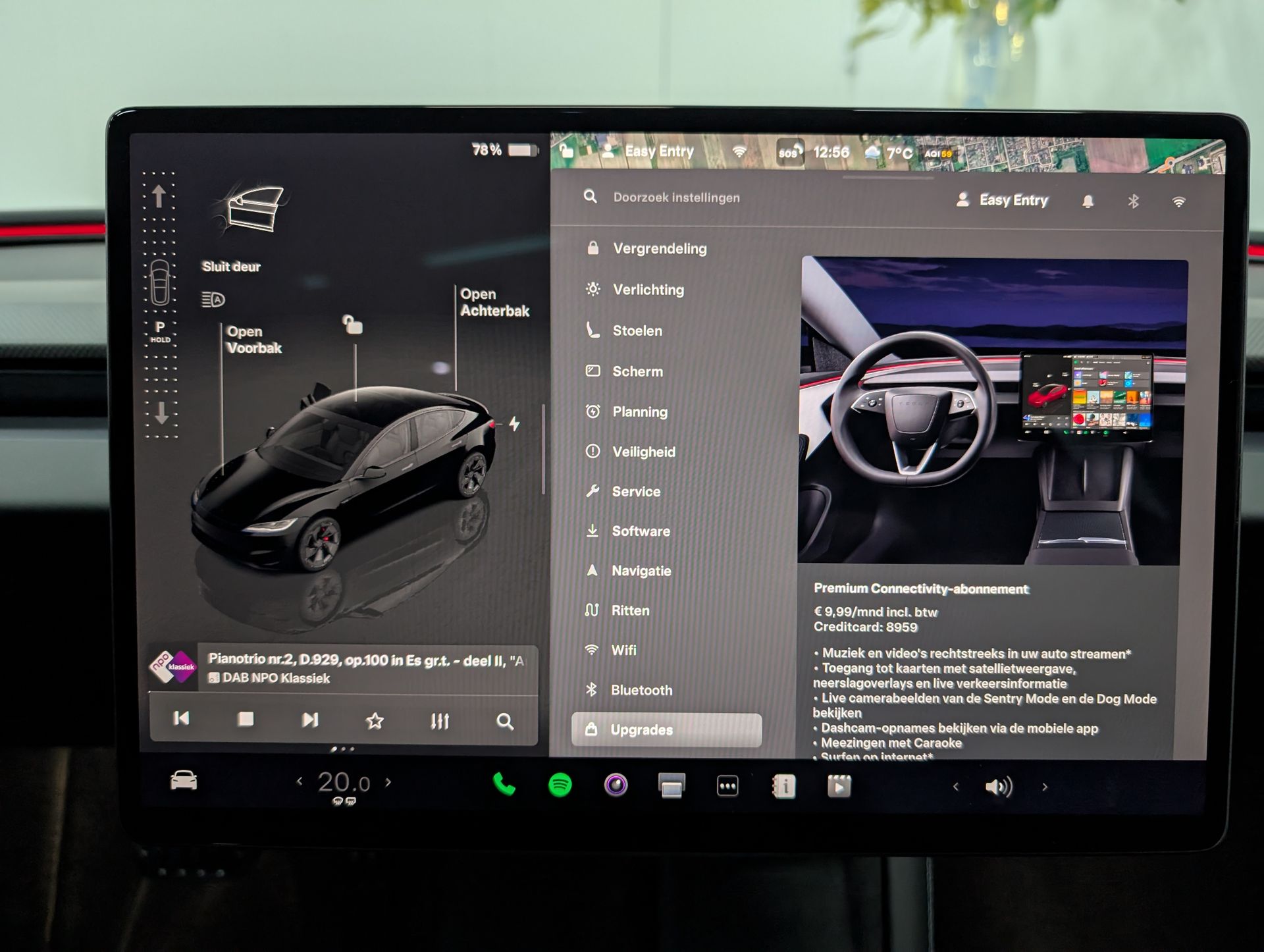
Task: Open the audio equalizer settings icon
Action: pyautogui.click(x=440, y=722)
